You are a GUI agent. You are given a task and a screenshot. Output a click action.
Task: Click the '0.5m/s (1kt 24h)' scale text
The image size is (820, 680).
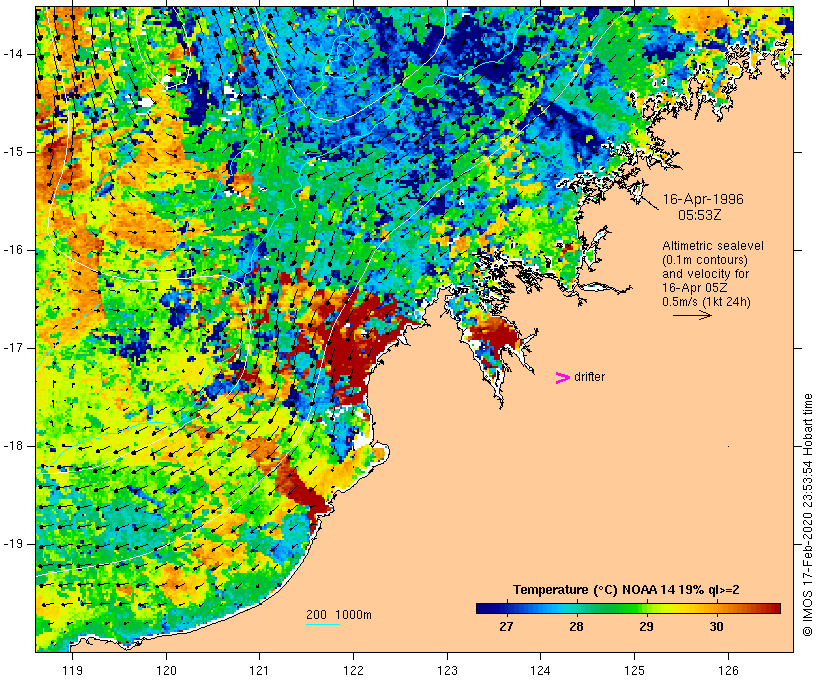tap(706, 302)
